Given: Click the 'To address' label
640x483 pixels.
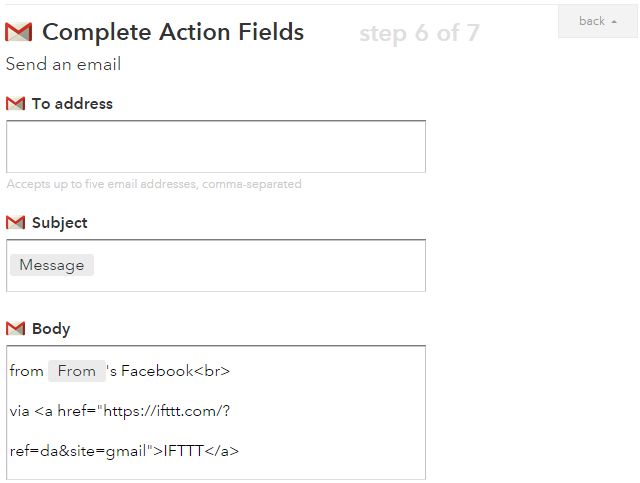Looking at the screenshot, I should [72, 104].
